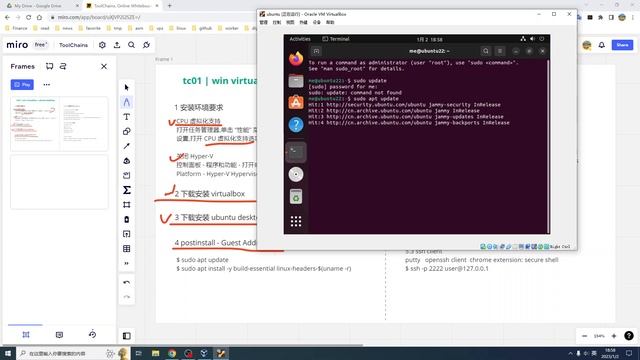
Task: Click the Undo arrow in Miro
Action: coord(127,282)
